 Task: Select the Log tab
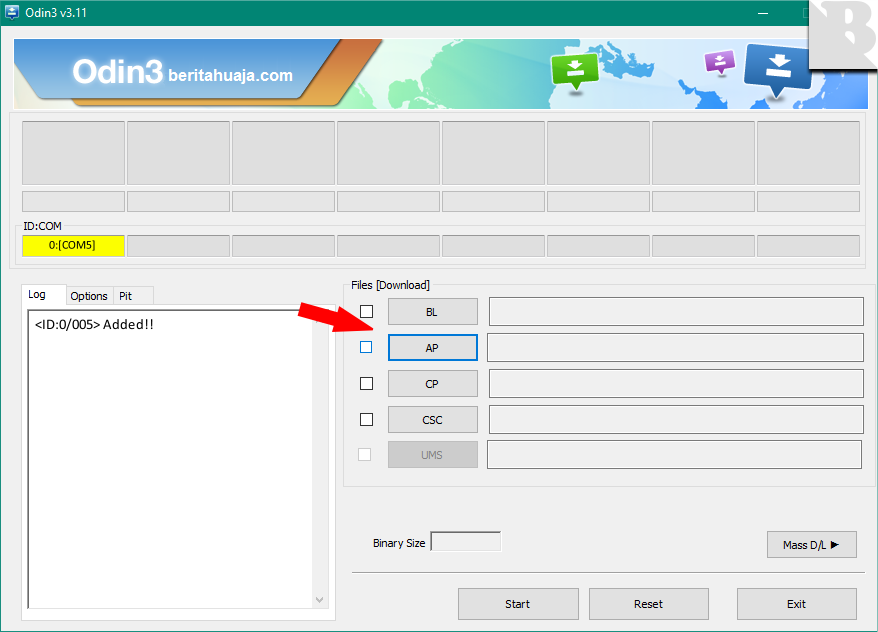[x=37, y=295]
